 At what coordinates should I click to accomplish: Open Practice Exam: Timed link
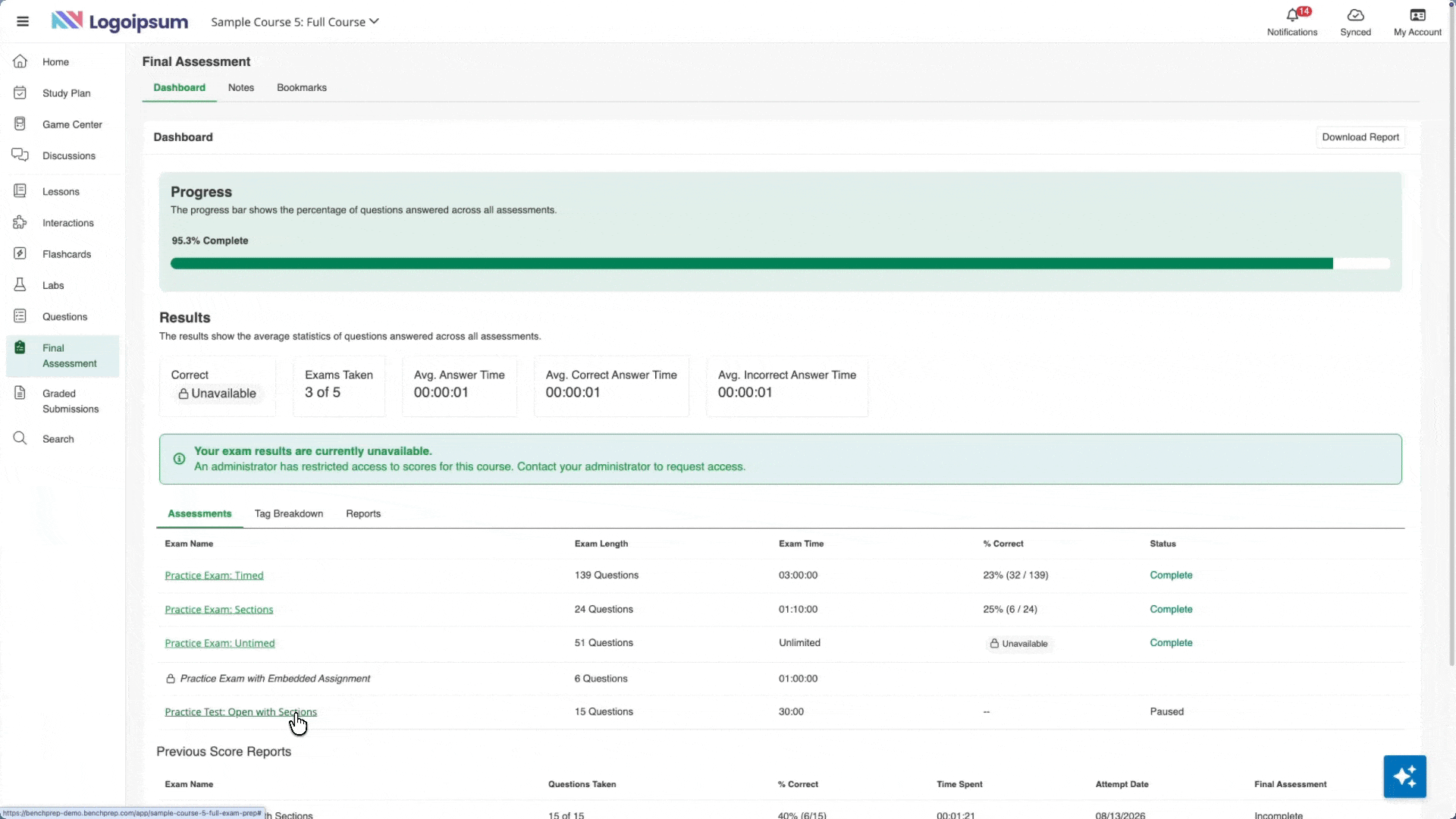(214, 576)
